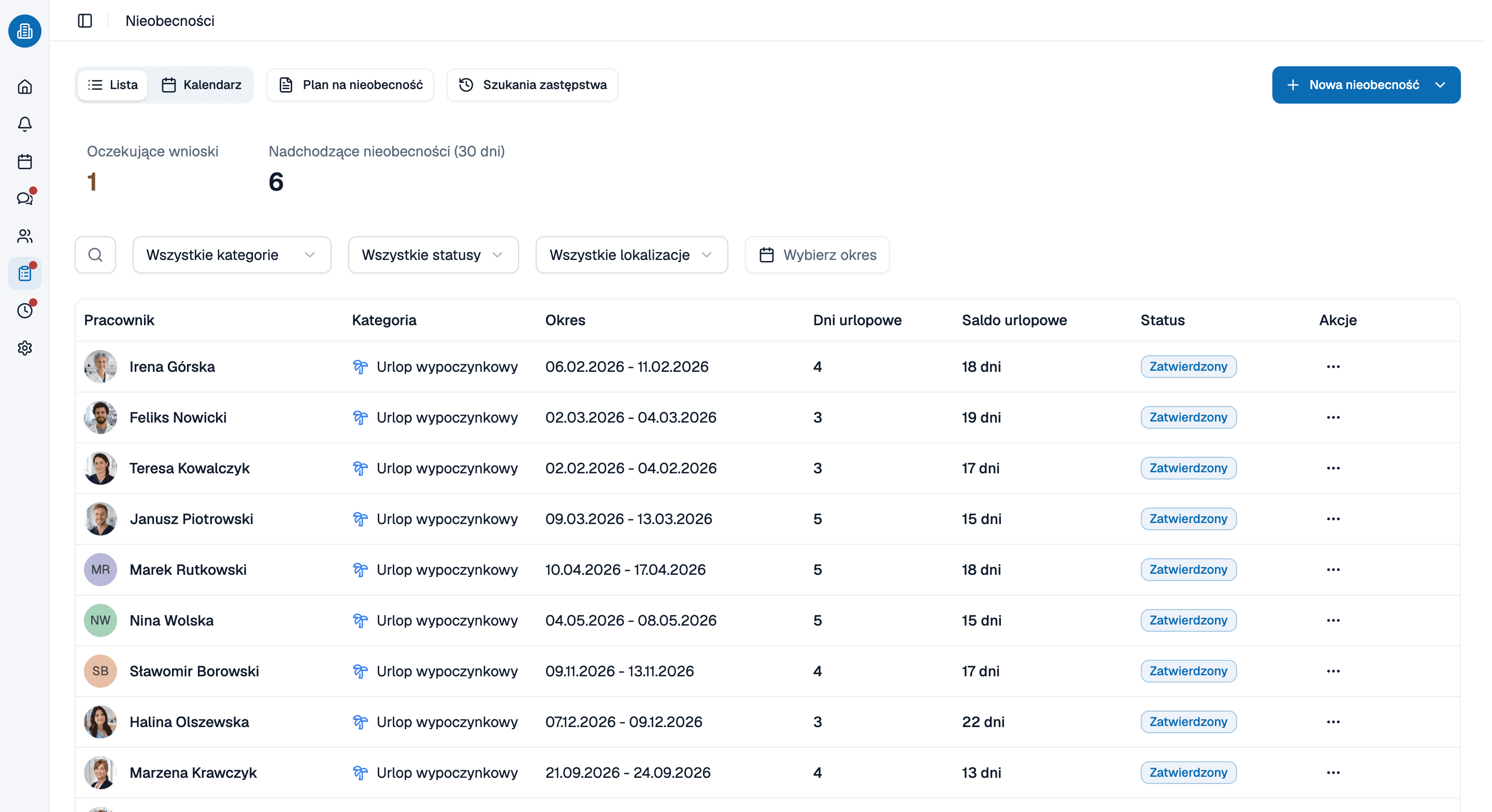1492x812 pixels.
Task: Open actions menu for Teresa Kowalczyk
Action: [1333, 468]
